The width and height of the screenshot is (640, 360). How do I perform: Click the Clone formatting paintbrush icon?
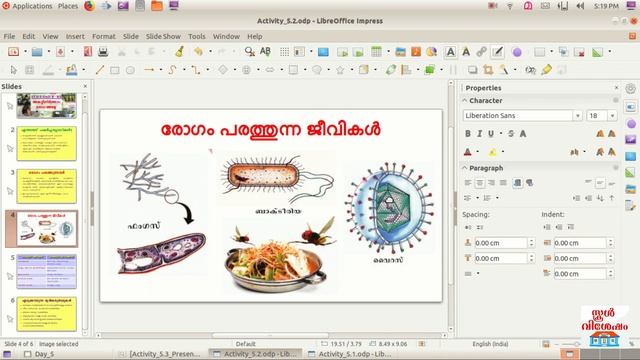click(x=179, y=52)
